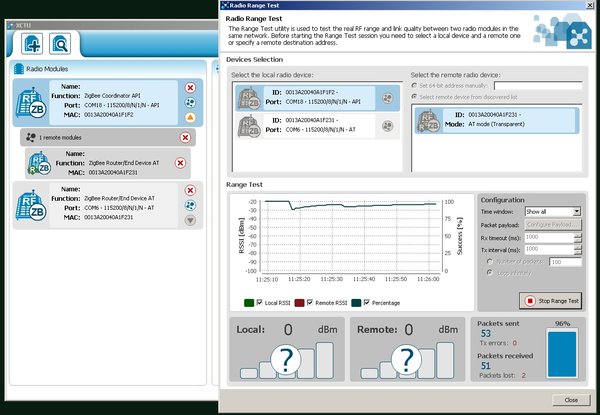Click the 'COM6 - 115200/8/N/1/N - AT' port text in XCTU

coord(119,208)
